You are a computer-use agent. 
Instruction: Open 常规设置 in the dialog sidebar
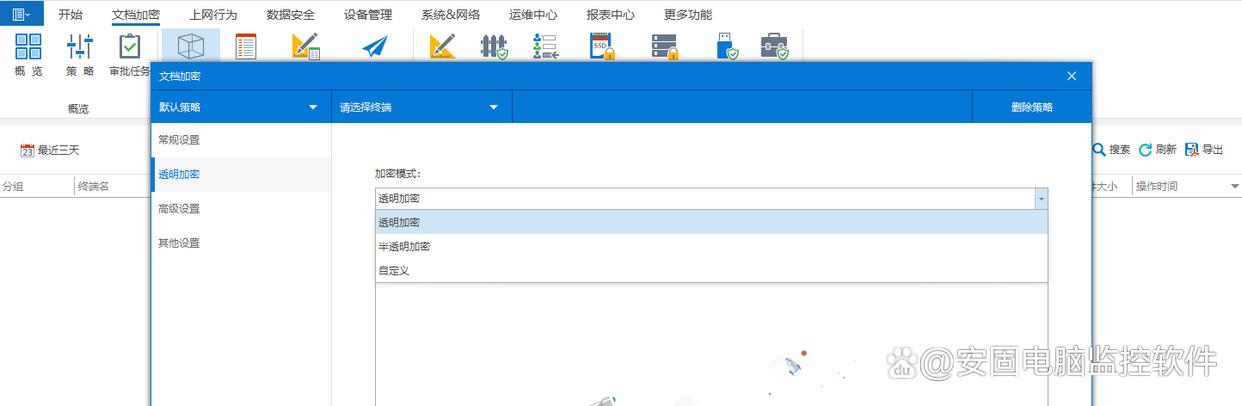[241, 140]
